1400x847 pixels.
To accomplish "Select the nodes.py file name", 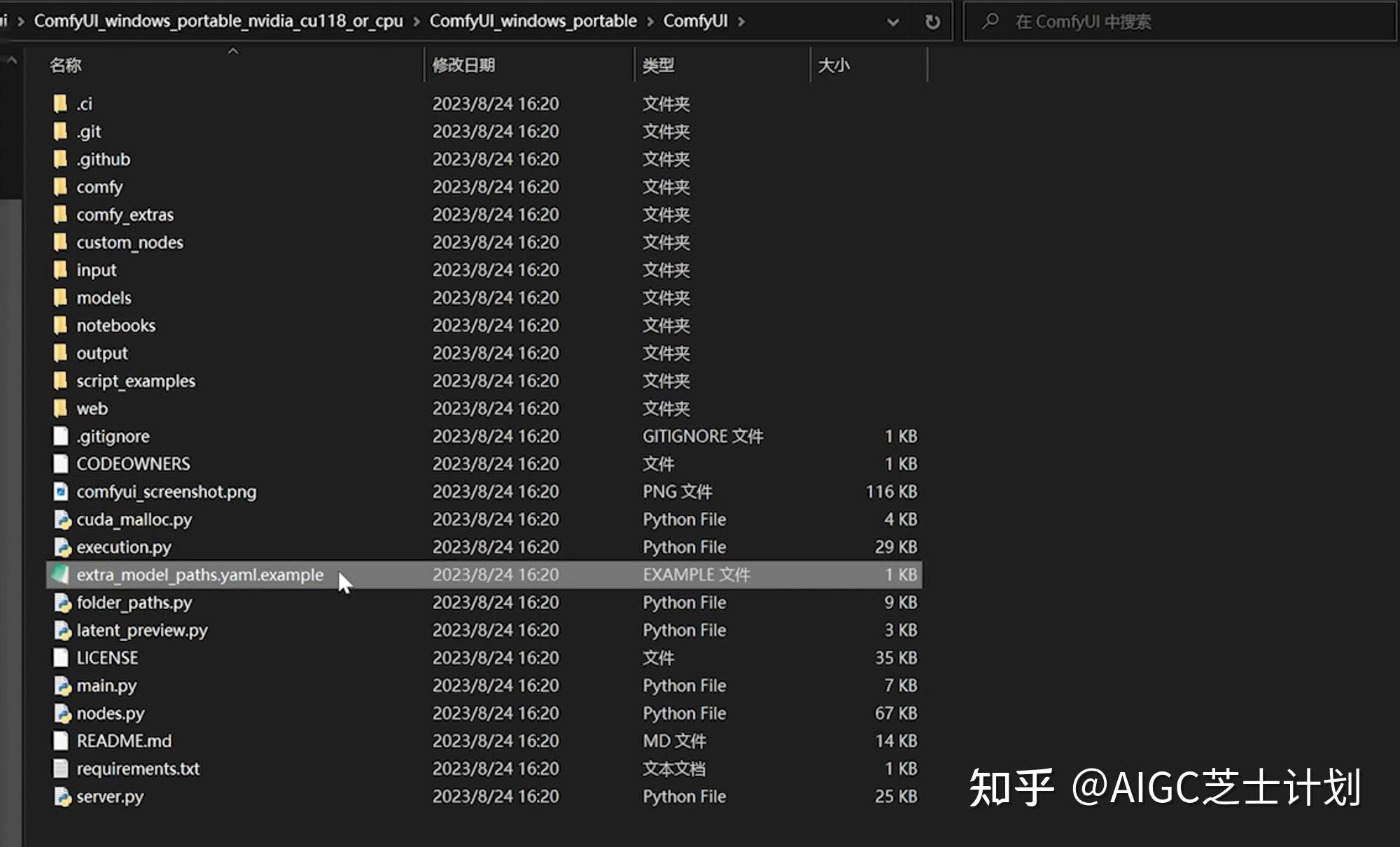I will click(111, 713).
